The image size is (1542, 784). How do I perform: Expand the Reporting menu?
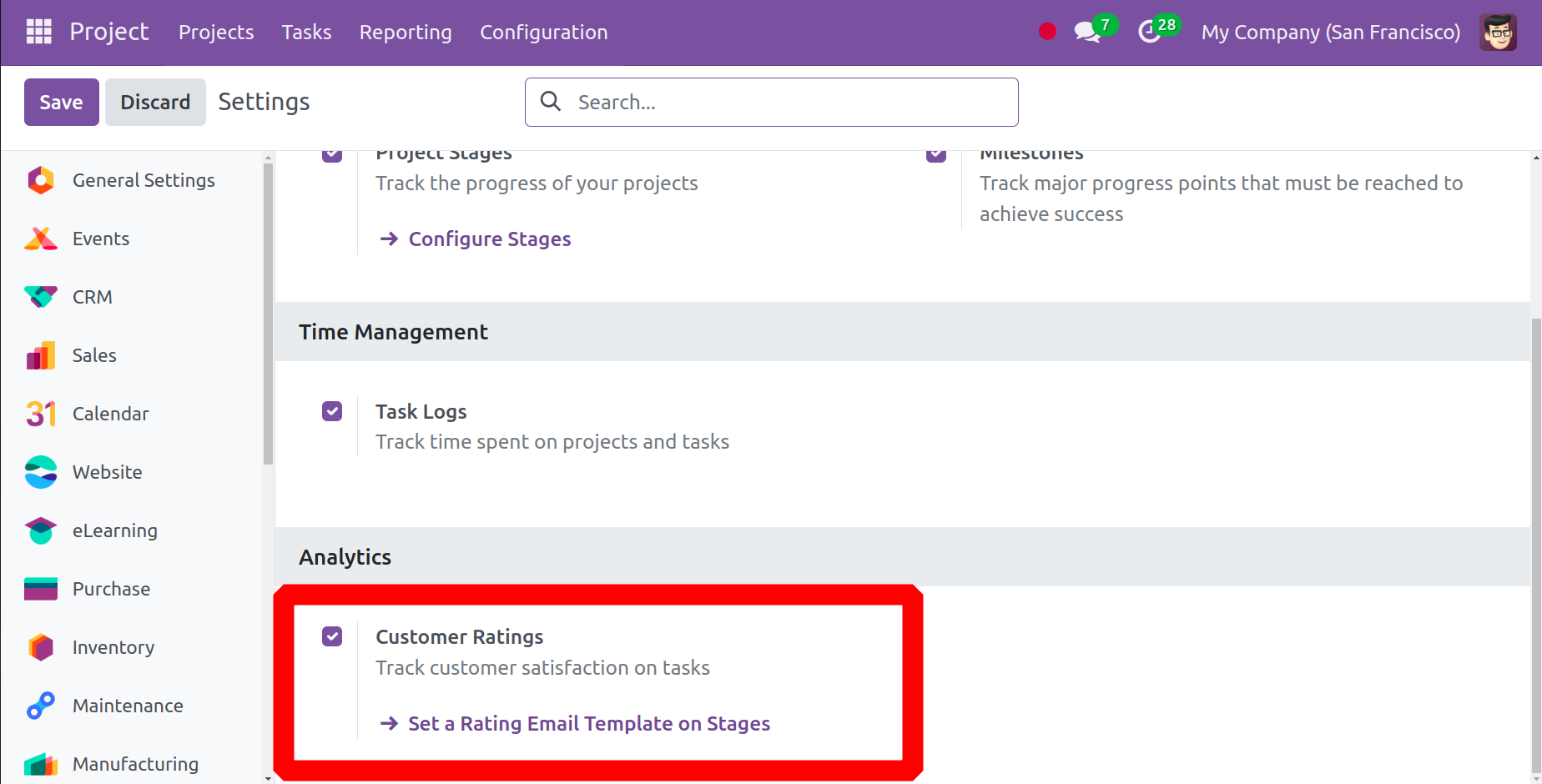point(405,32)
